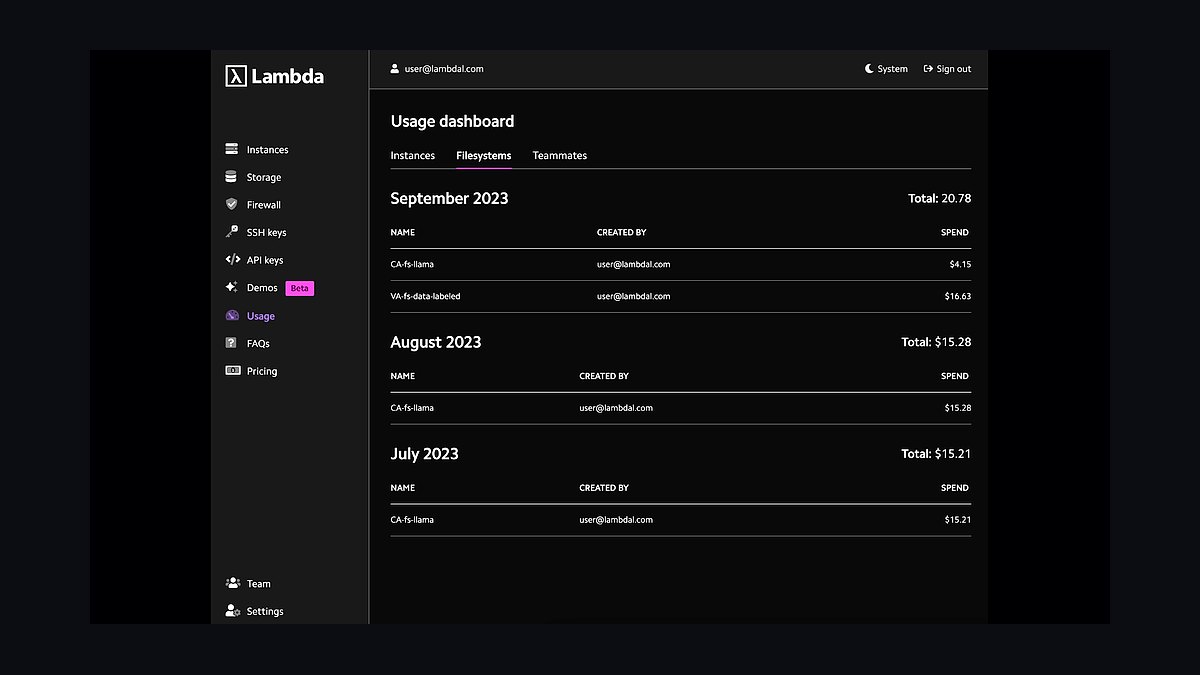Click CA-fs-llama in September table
Image resolution: width=1200 pixels, height=675 pixels.
(x=412, y=264)
